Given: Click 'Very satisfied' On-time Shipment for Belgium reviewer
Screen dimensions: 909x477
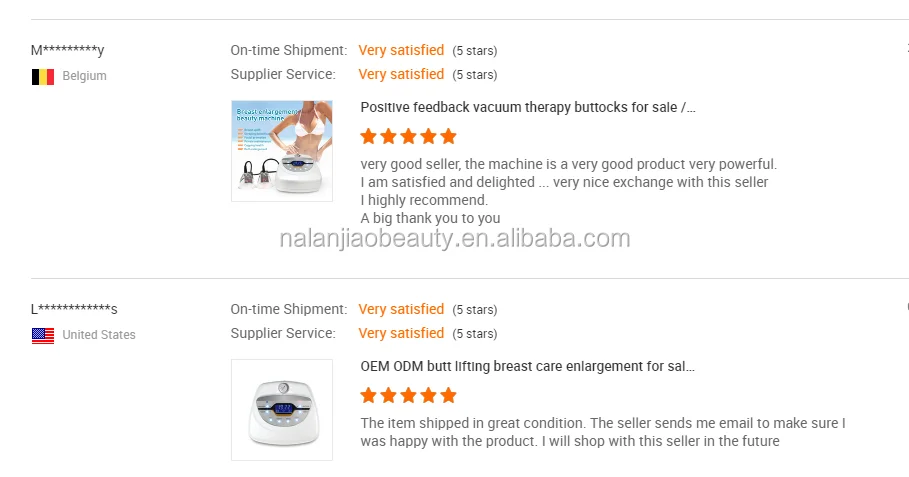Looking at the screenshot, I should coord(401,50).
